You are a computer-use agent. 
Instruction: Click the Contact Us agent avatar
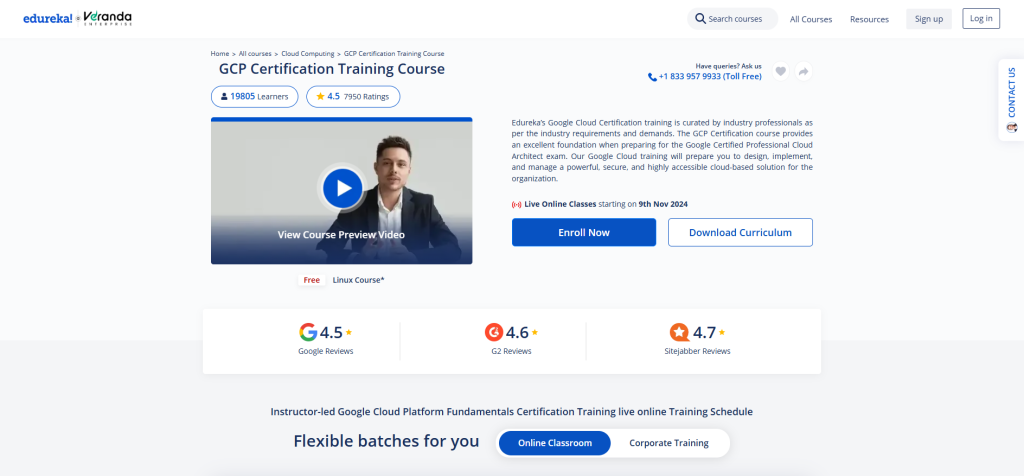[x=1012, y=127]
